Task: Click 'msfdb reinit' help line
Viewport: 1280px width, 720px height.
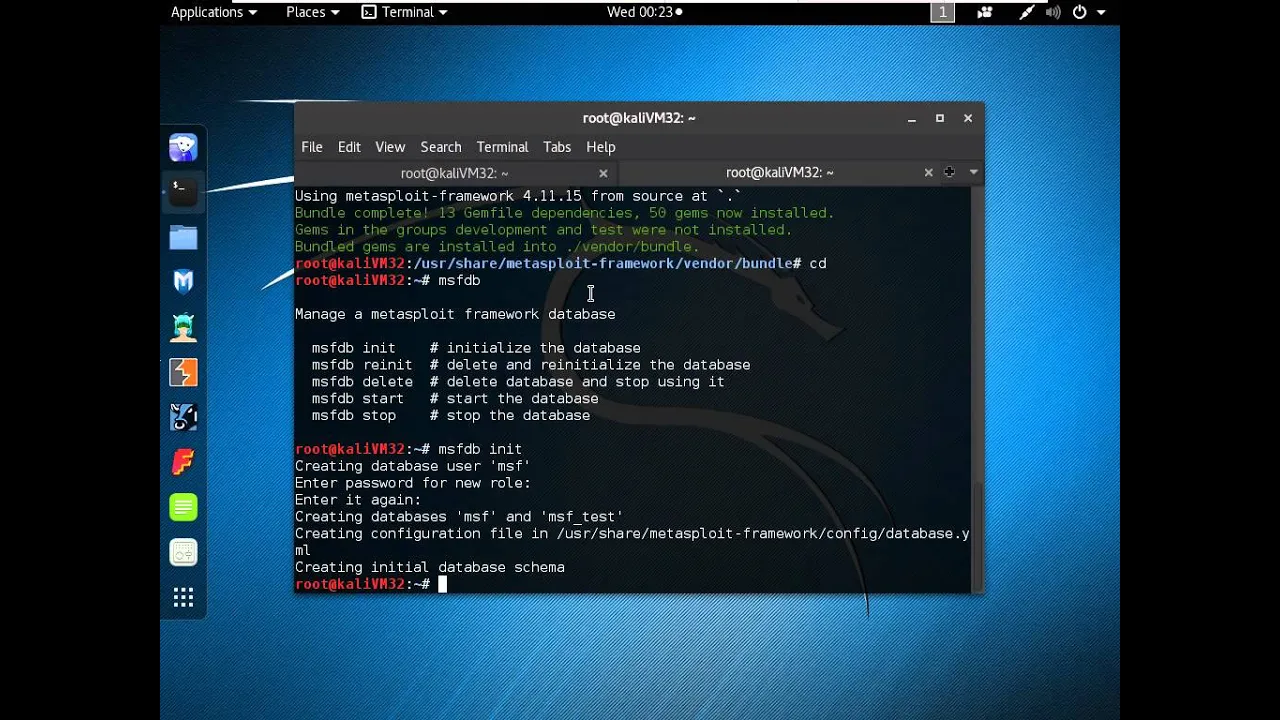Action: 531,365
